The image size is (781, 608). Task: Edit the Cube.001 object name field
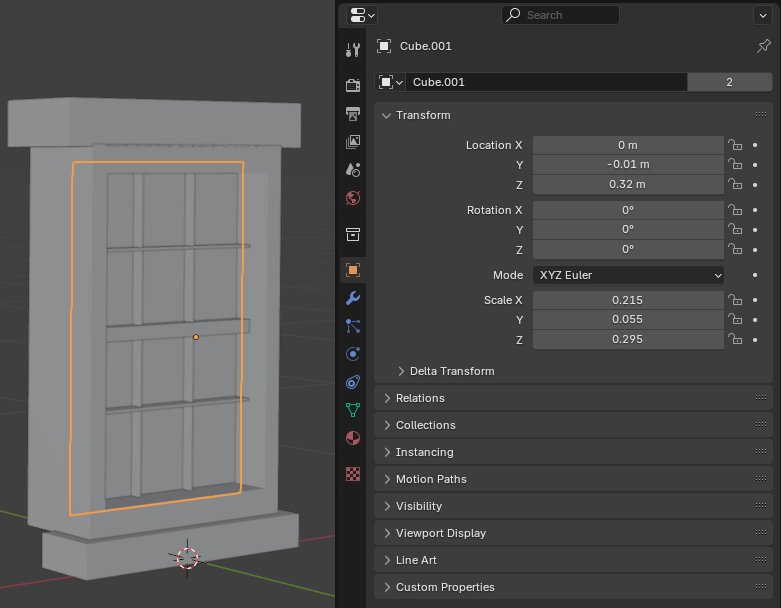(x=546, y=82)
